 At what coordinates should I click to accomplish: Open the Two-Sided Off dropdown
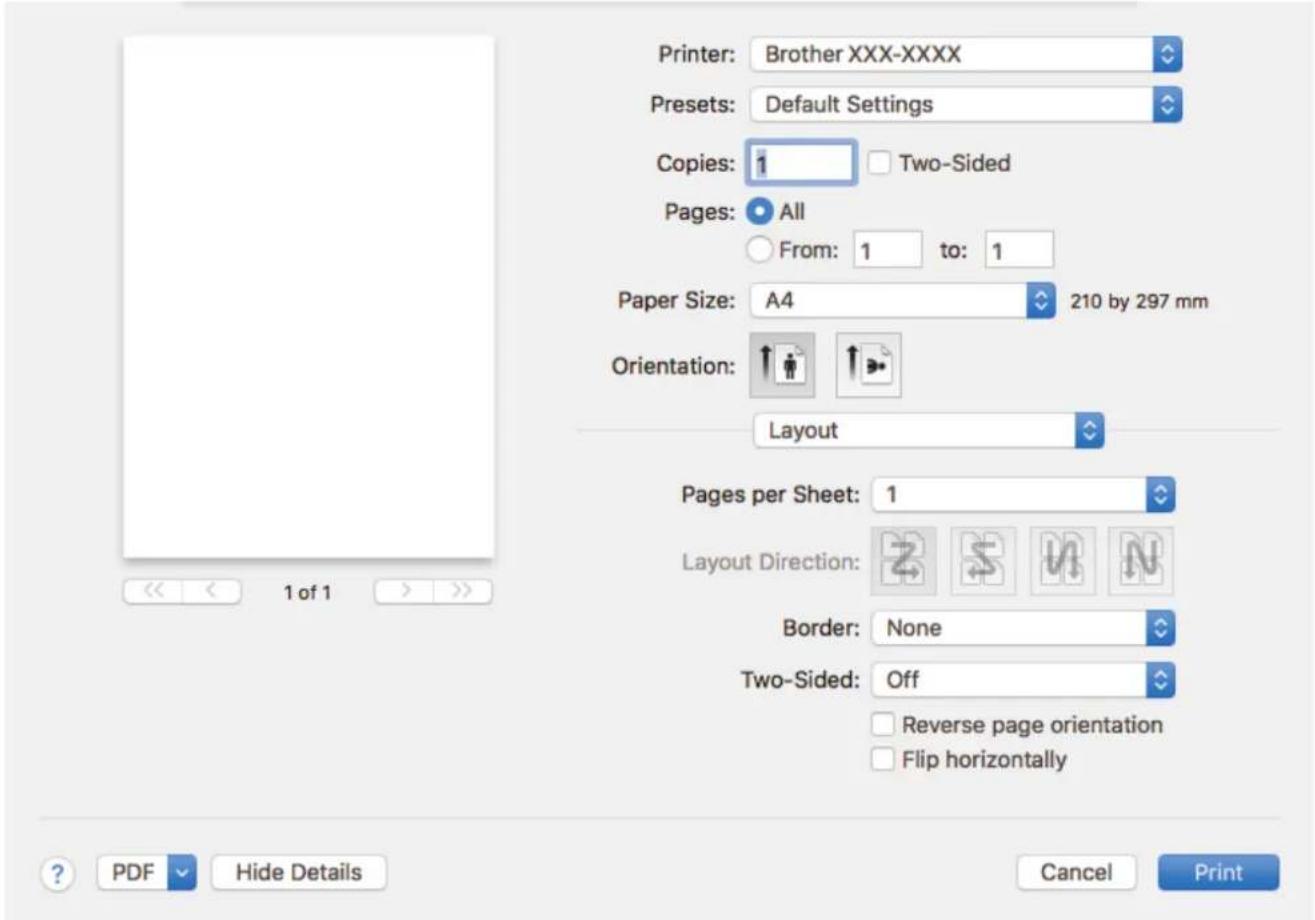tap(1021, 681)
